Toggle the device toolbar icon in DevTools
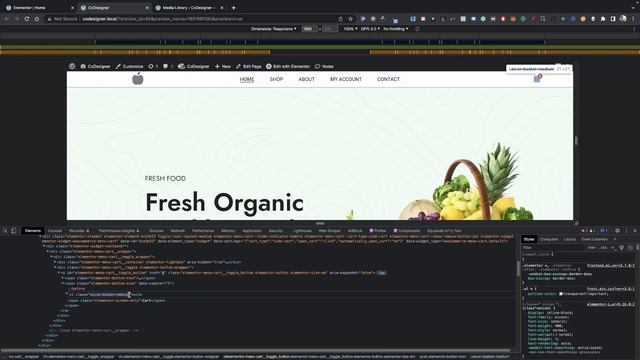The width and height of the screenshot is (640, 360). 13,231
